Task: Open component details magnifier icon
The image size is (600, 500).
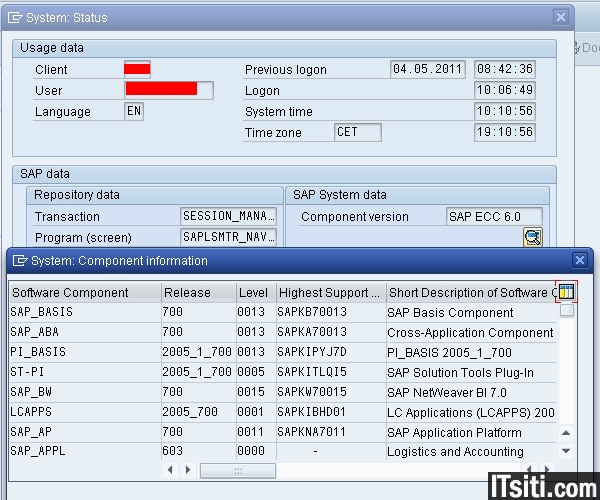Action: [x=533, y=237]
